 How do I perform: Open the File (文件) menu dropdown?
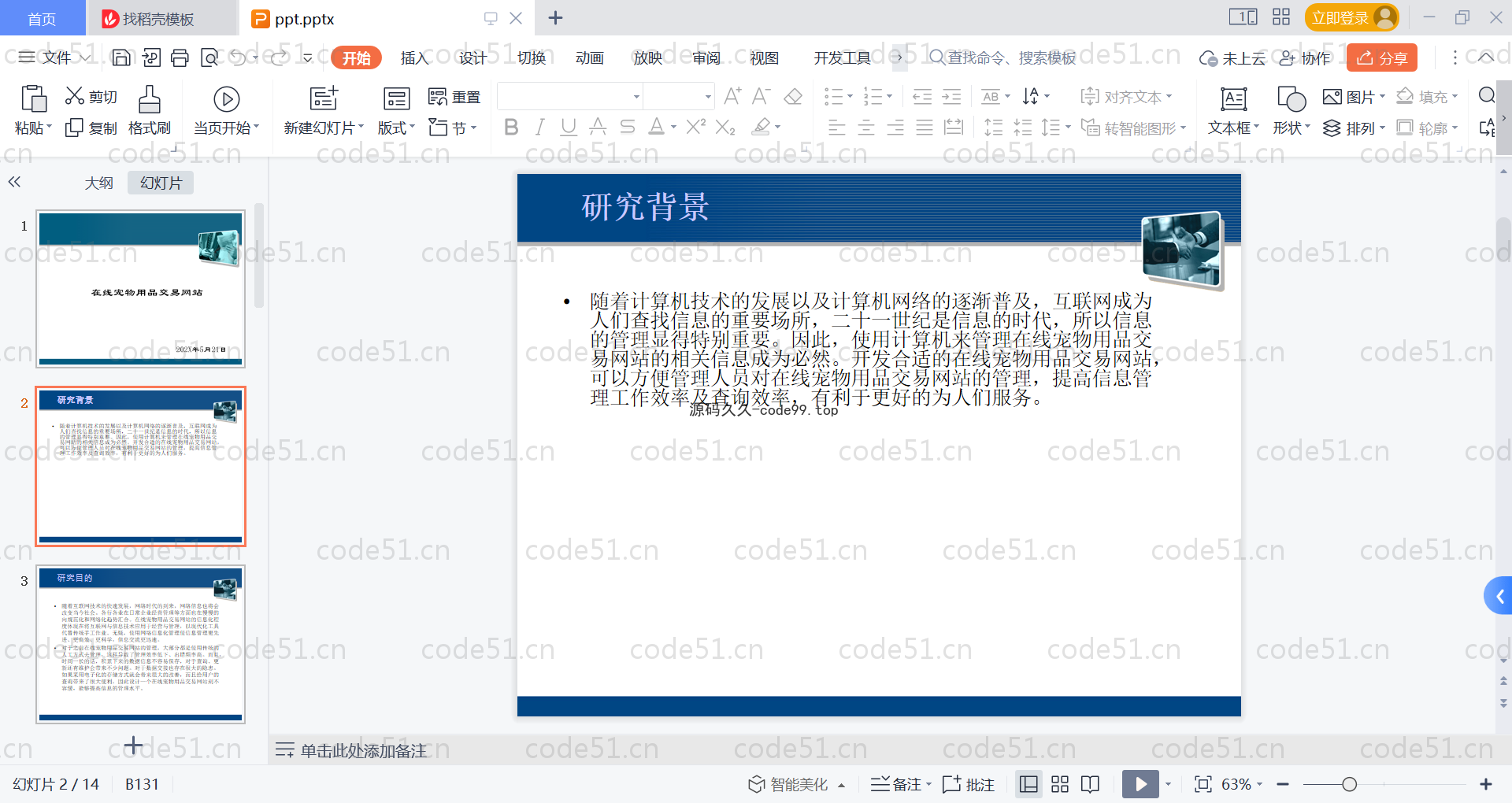click(54, 57)
